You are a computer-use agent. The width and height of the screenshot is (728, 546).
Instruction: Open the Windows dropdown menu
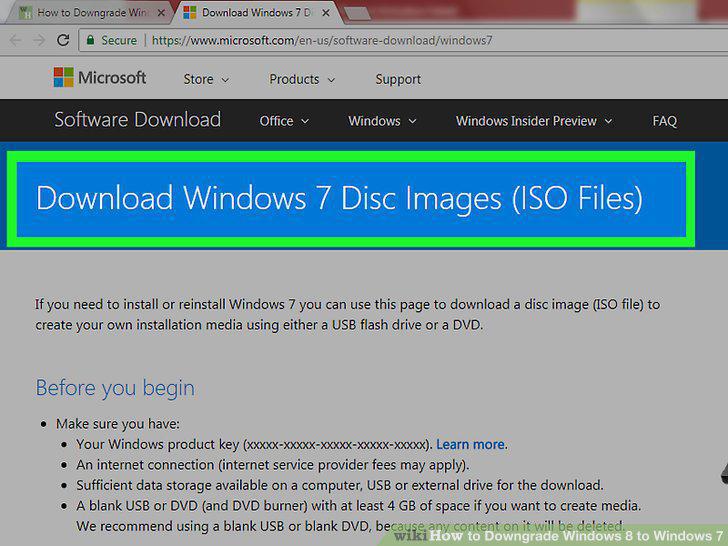click(382, 121)
